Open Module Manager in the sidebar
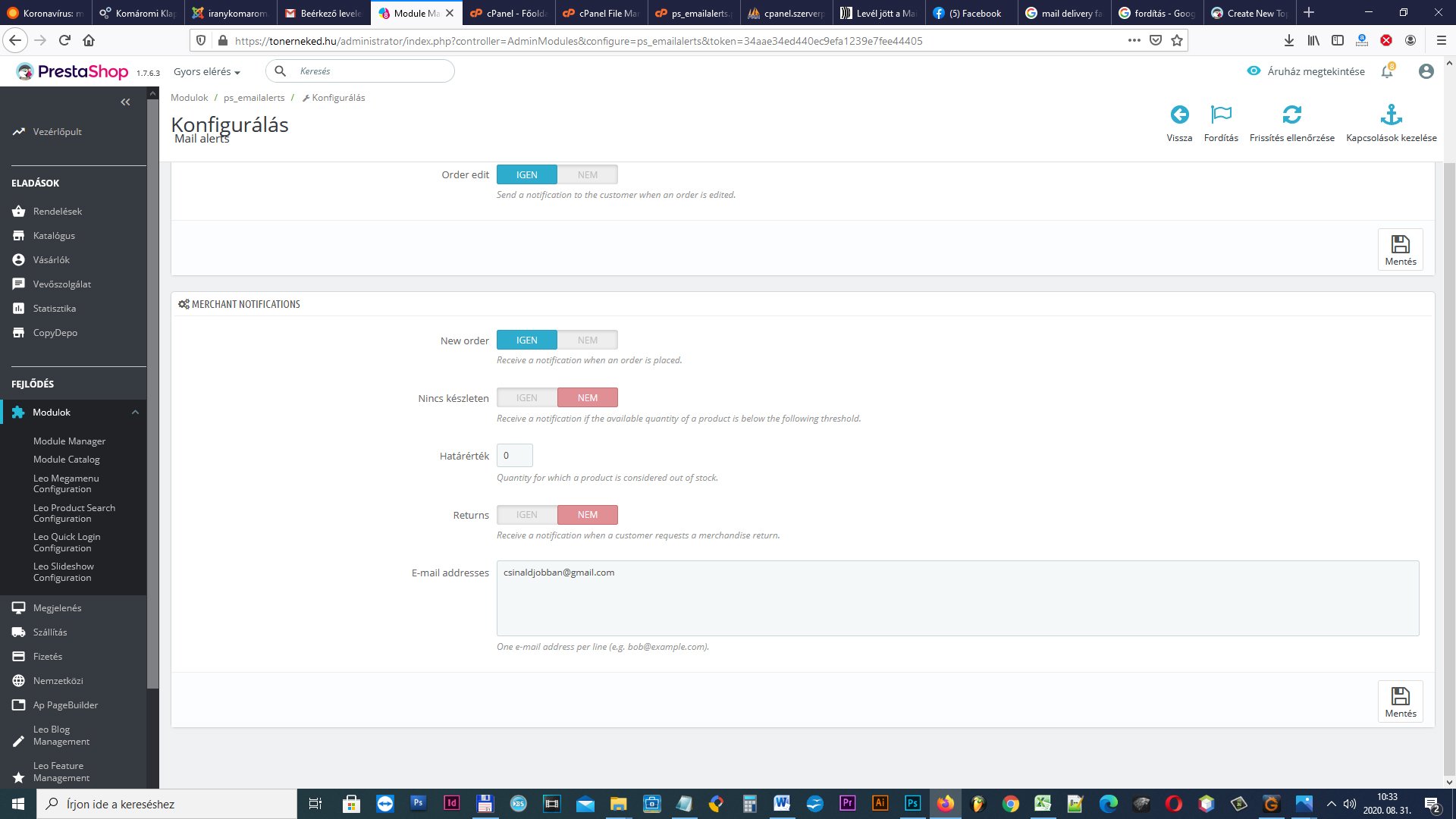This screenshot has width=1456, height=819. 69,441
